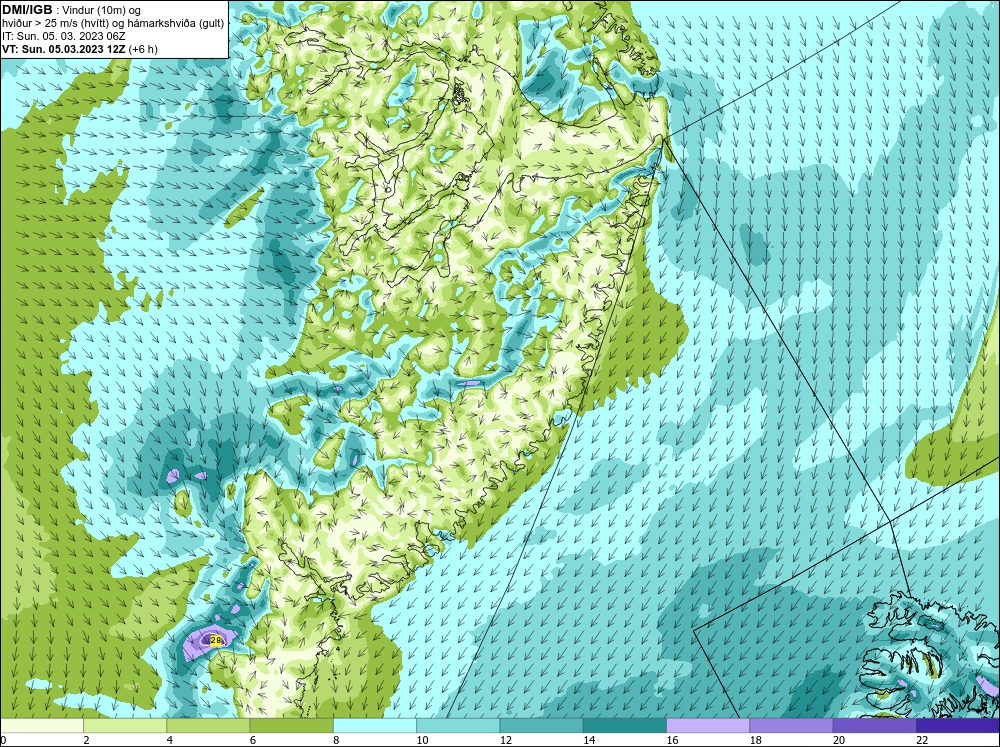1000x747 pixels.
Task: Select the 16–18 m/s lavender legend swatch
Action: point(708,725)
